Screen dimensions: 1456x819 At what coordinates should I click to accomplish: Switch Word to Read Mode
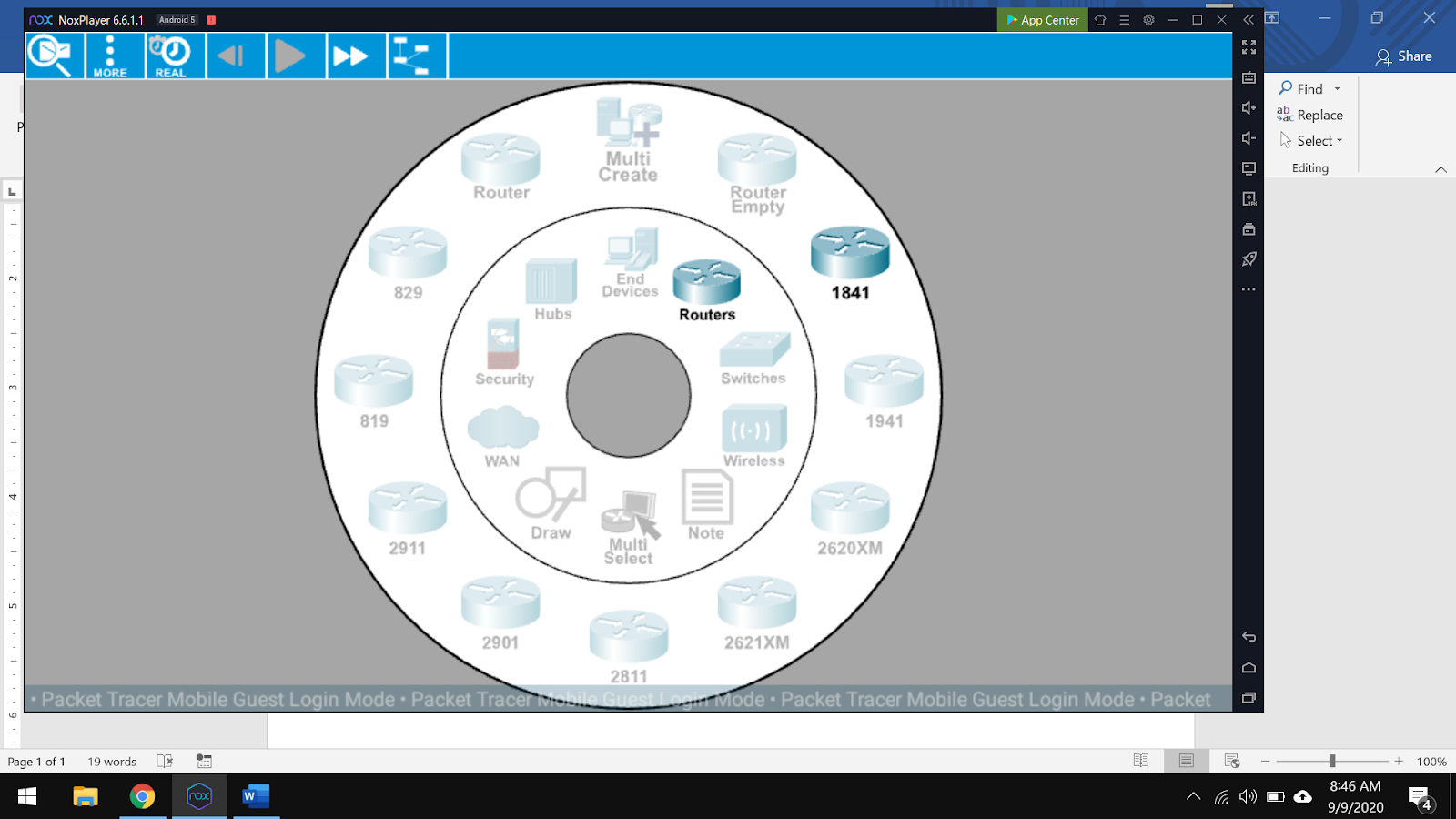tap(1141, 761)
